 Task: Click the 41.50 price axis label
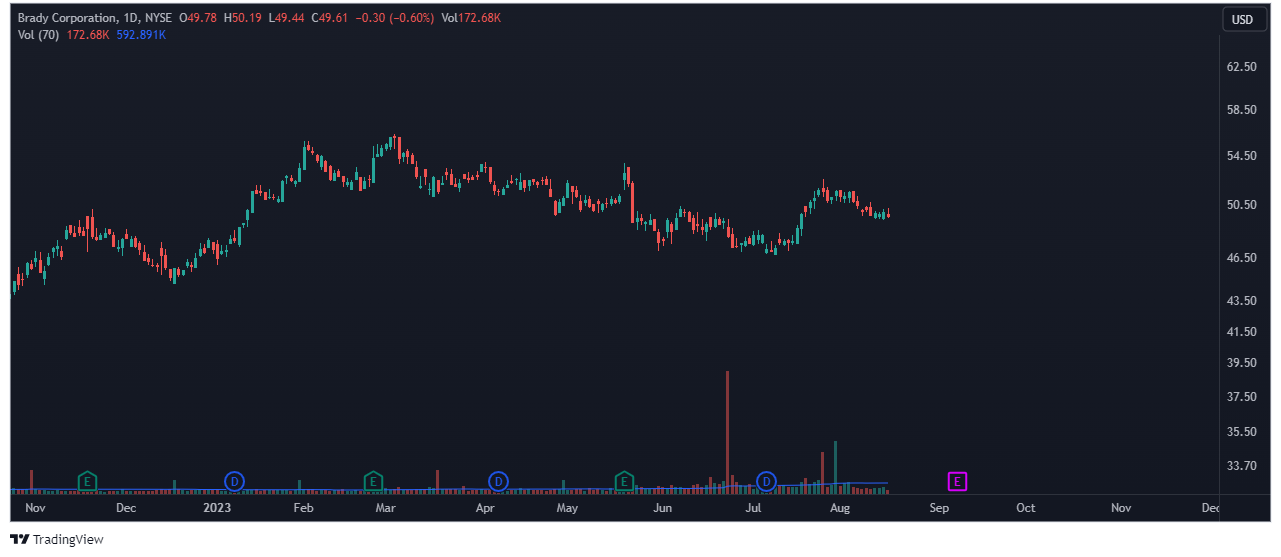(x=1242, y=332)
